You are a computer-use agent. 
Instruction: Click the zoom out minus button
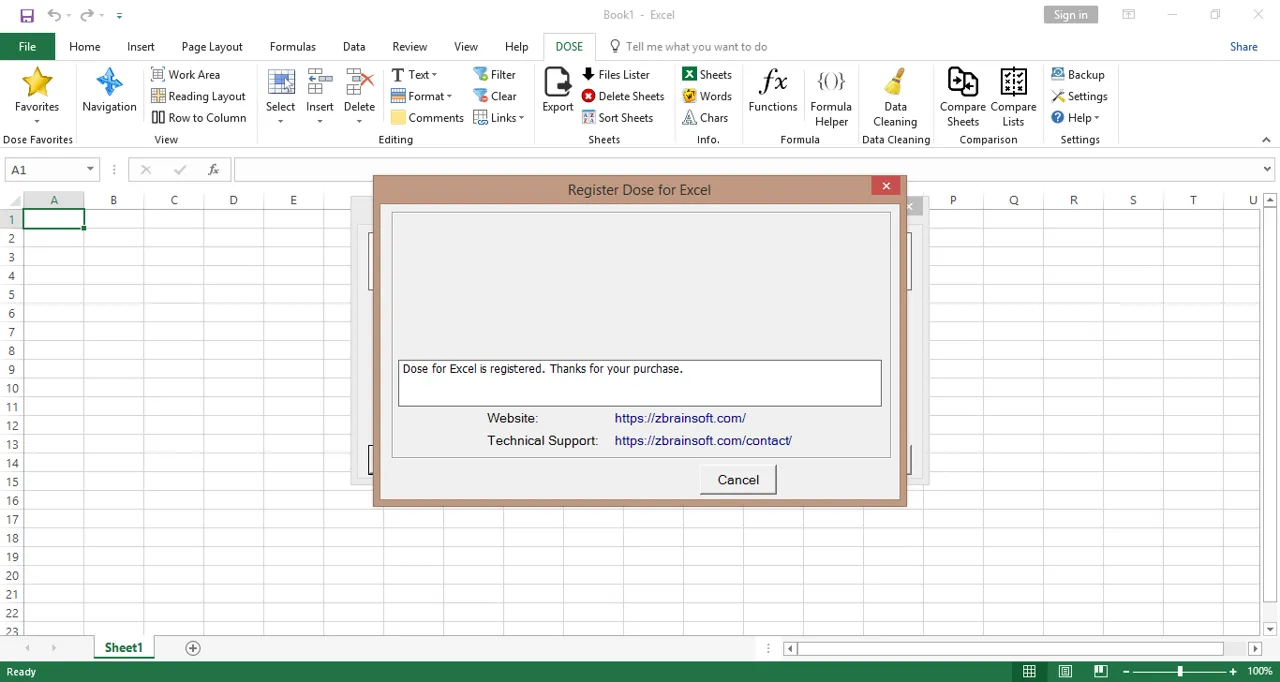[x=1126, y=672]
